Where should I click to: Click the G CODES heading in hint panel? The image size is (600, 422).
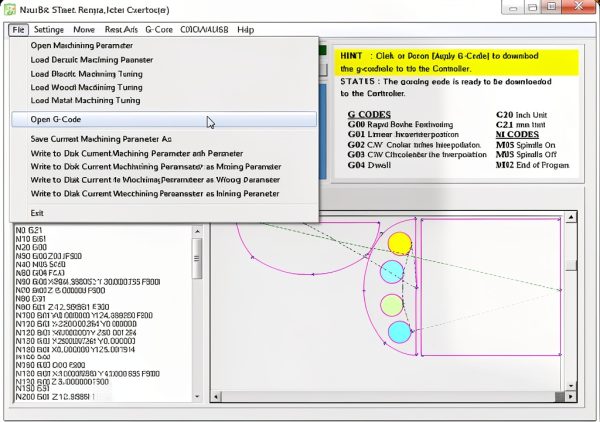tap(369, 114)
